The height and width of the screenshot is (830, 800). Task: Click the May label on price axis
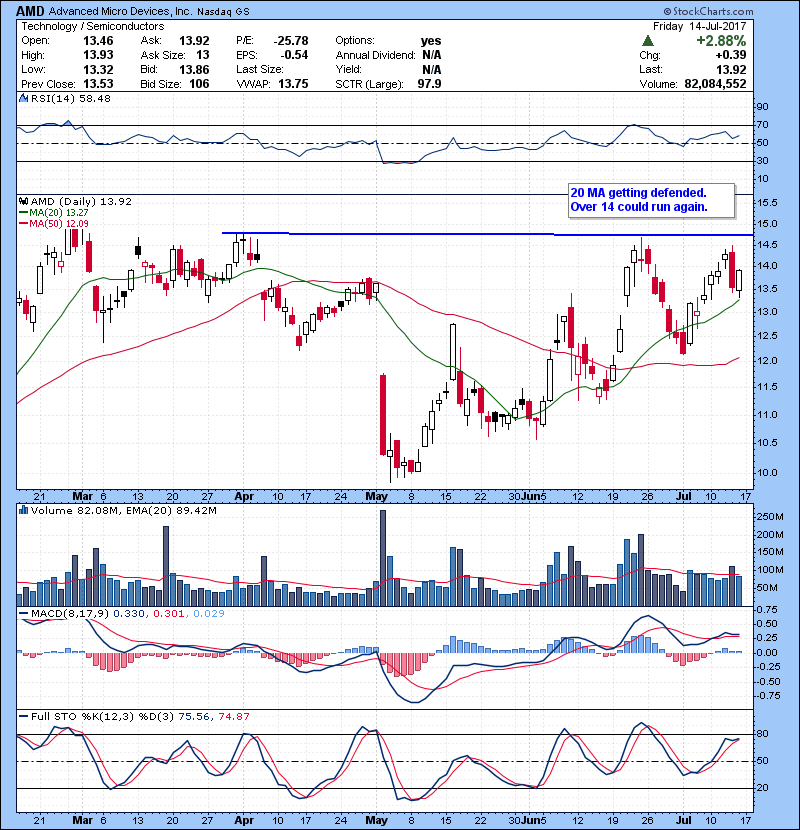(376, 497)
